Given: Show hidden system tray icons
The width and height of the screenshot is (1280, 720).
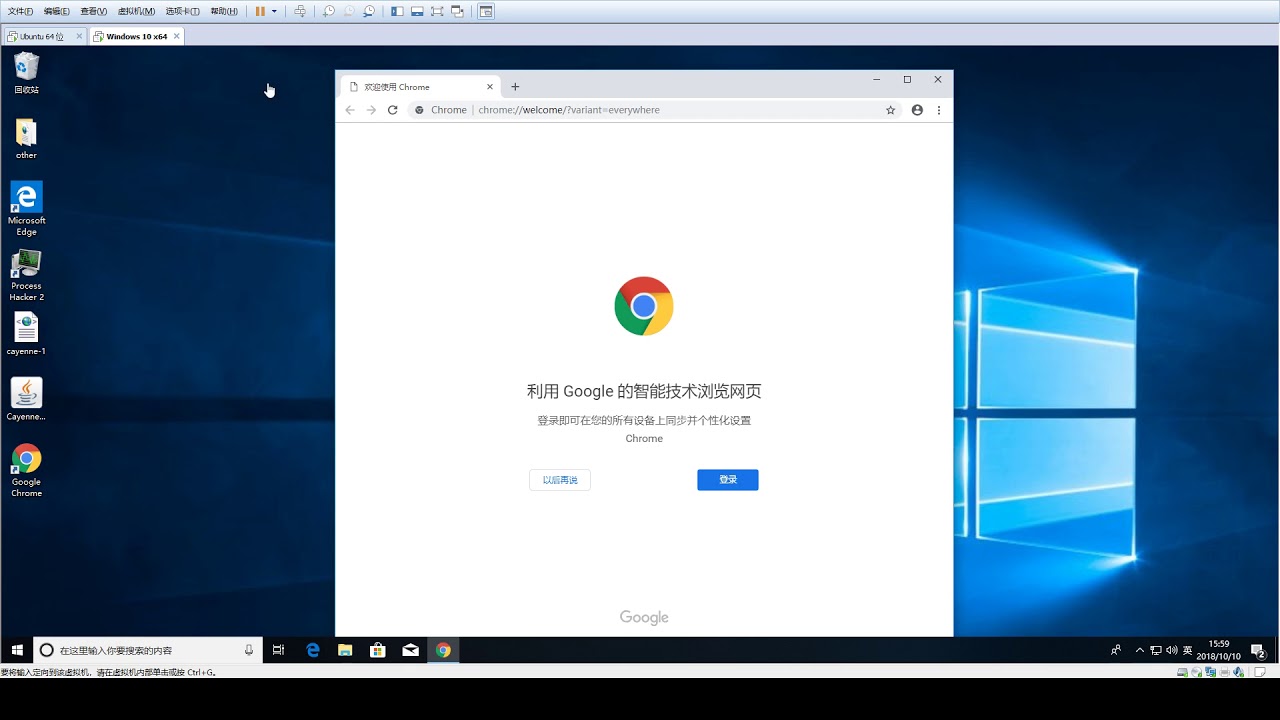Looking at the screenshot, I should (x=1140, y=650).
